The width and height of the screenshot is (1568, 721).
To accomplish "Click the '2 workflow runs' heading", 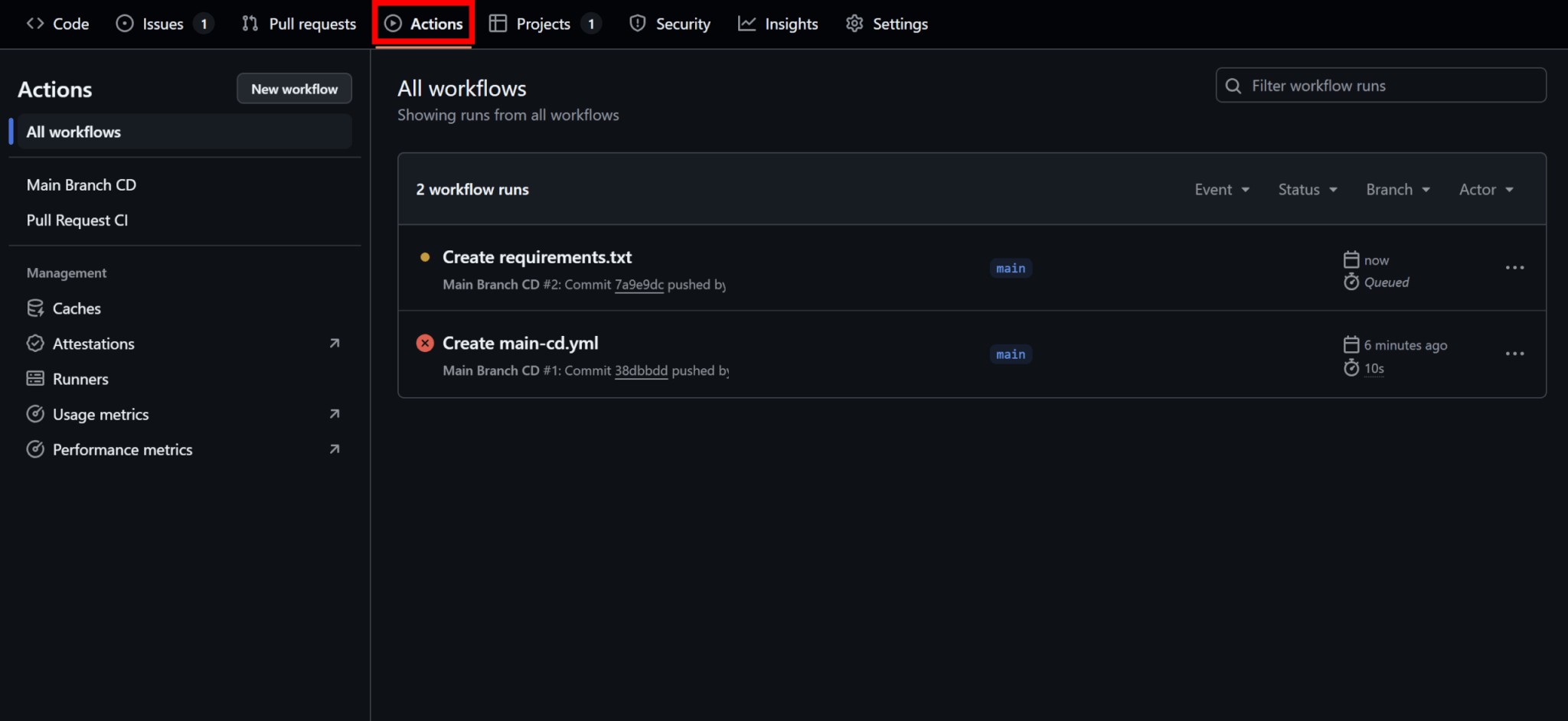I will [472, 189].
